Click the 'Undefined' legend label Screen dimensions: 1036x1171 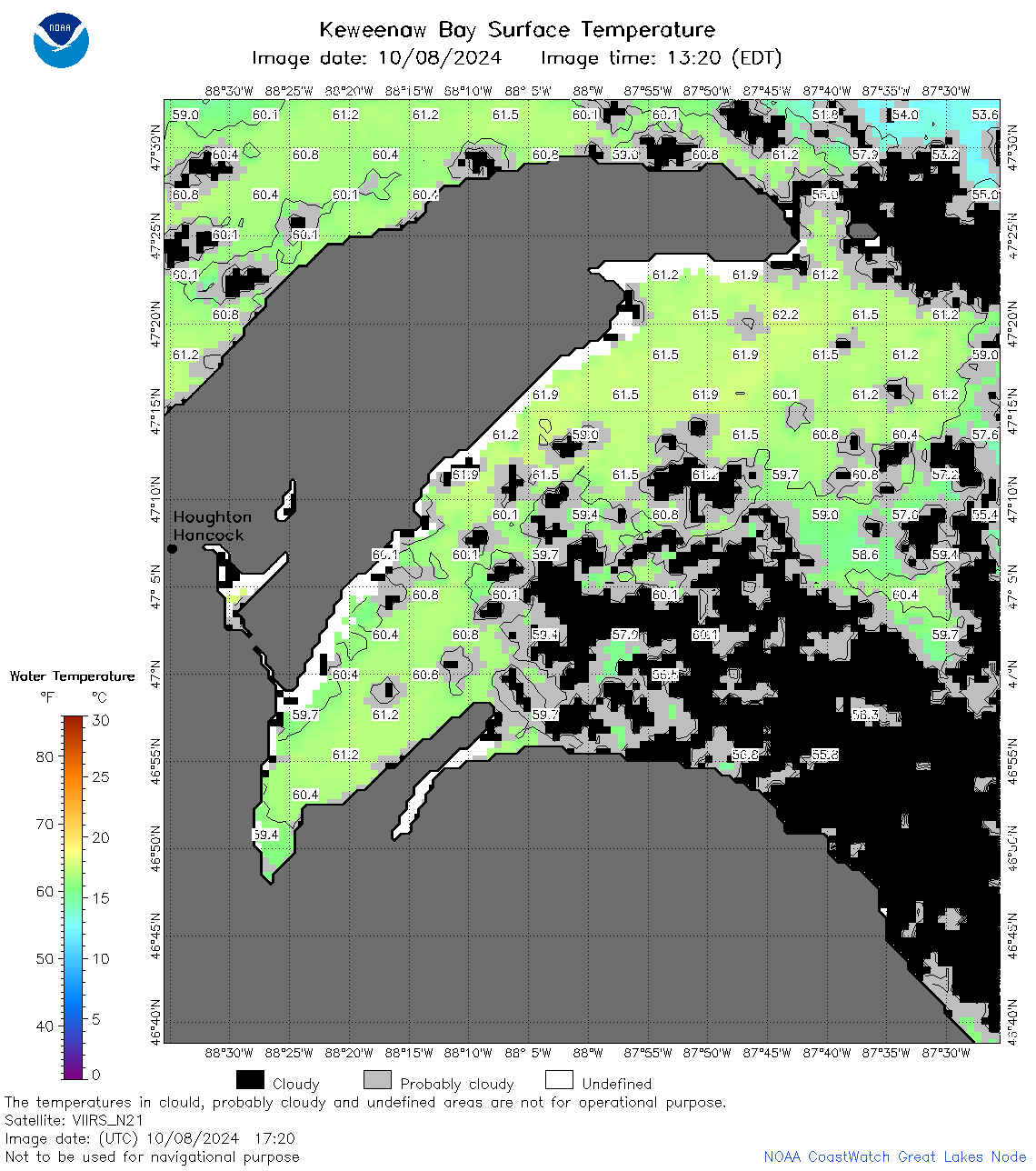617,1084
